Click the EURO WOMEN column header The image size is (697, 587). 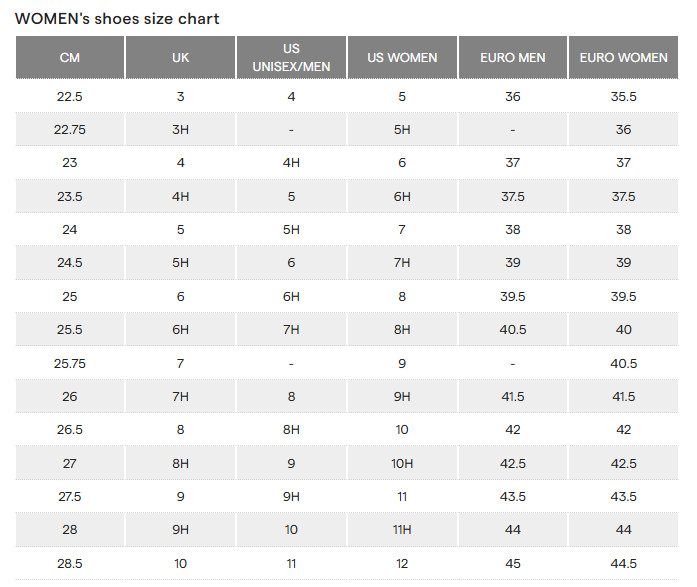(x=624, y=57)
